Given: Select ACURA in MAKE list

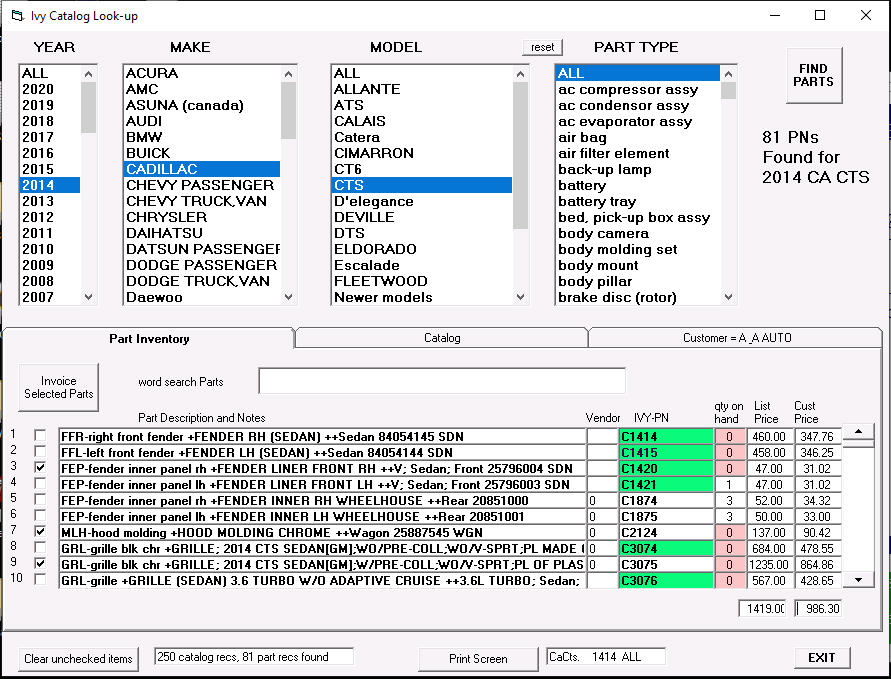Looking at the screenshot, I should click(202, 73).
